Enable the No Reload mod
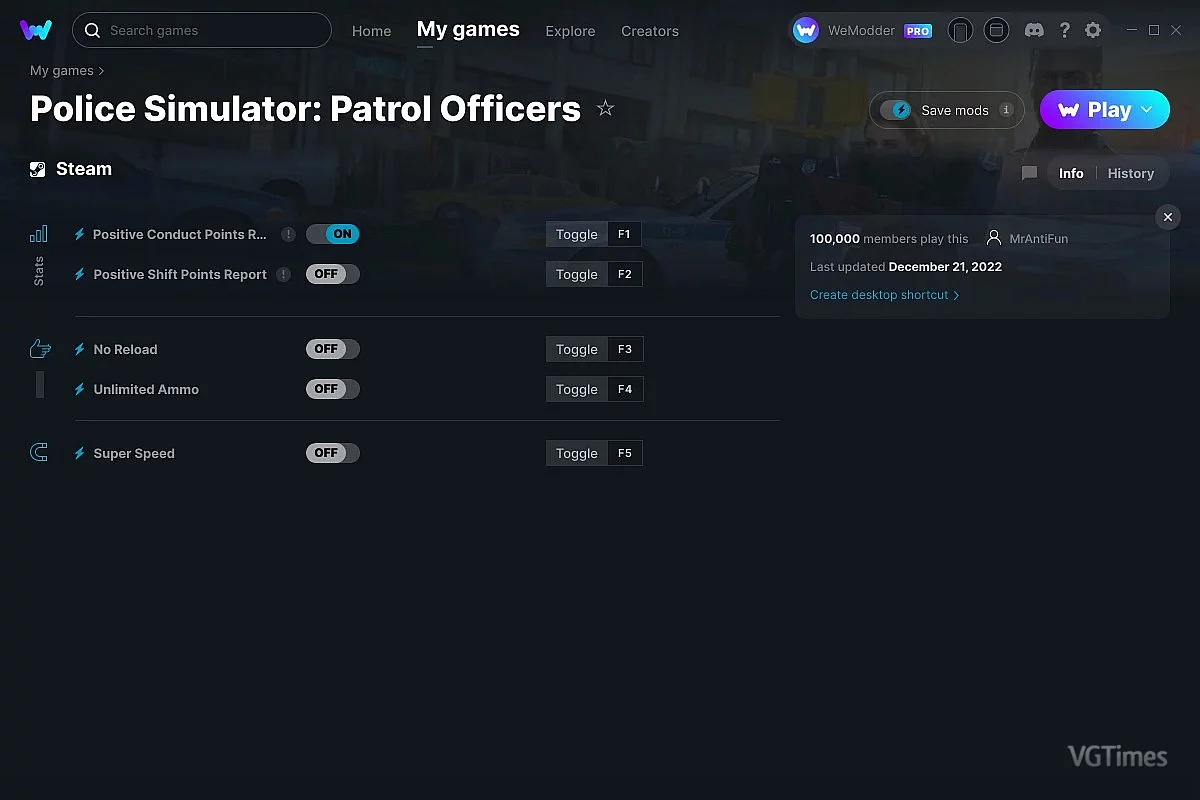 point(333,349)
